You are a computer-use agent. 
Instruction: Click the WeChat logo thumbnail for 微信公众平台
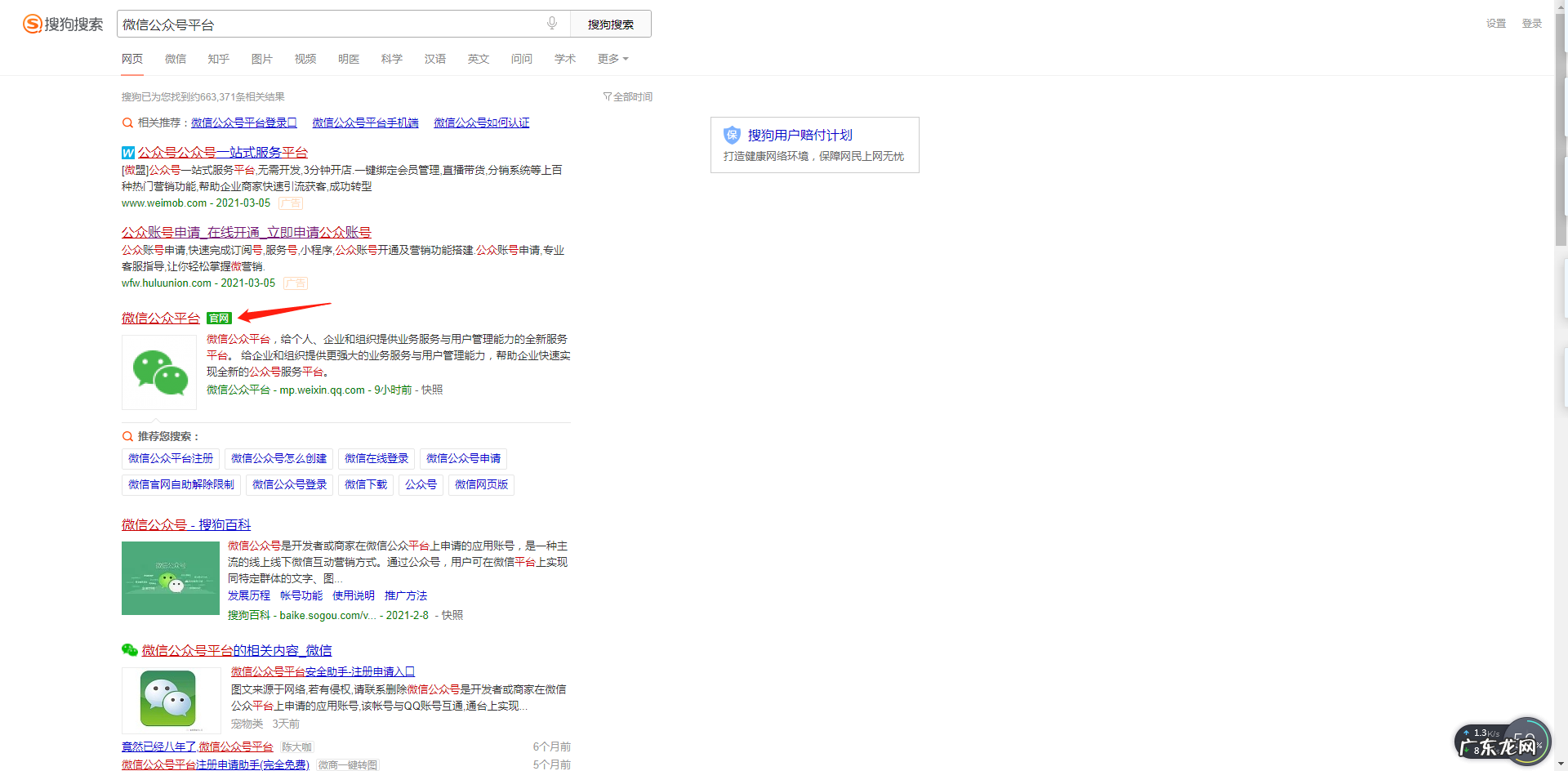pos(159,372)
